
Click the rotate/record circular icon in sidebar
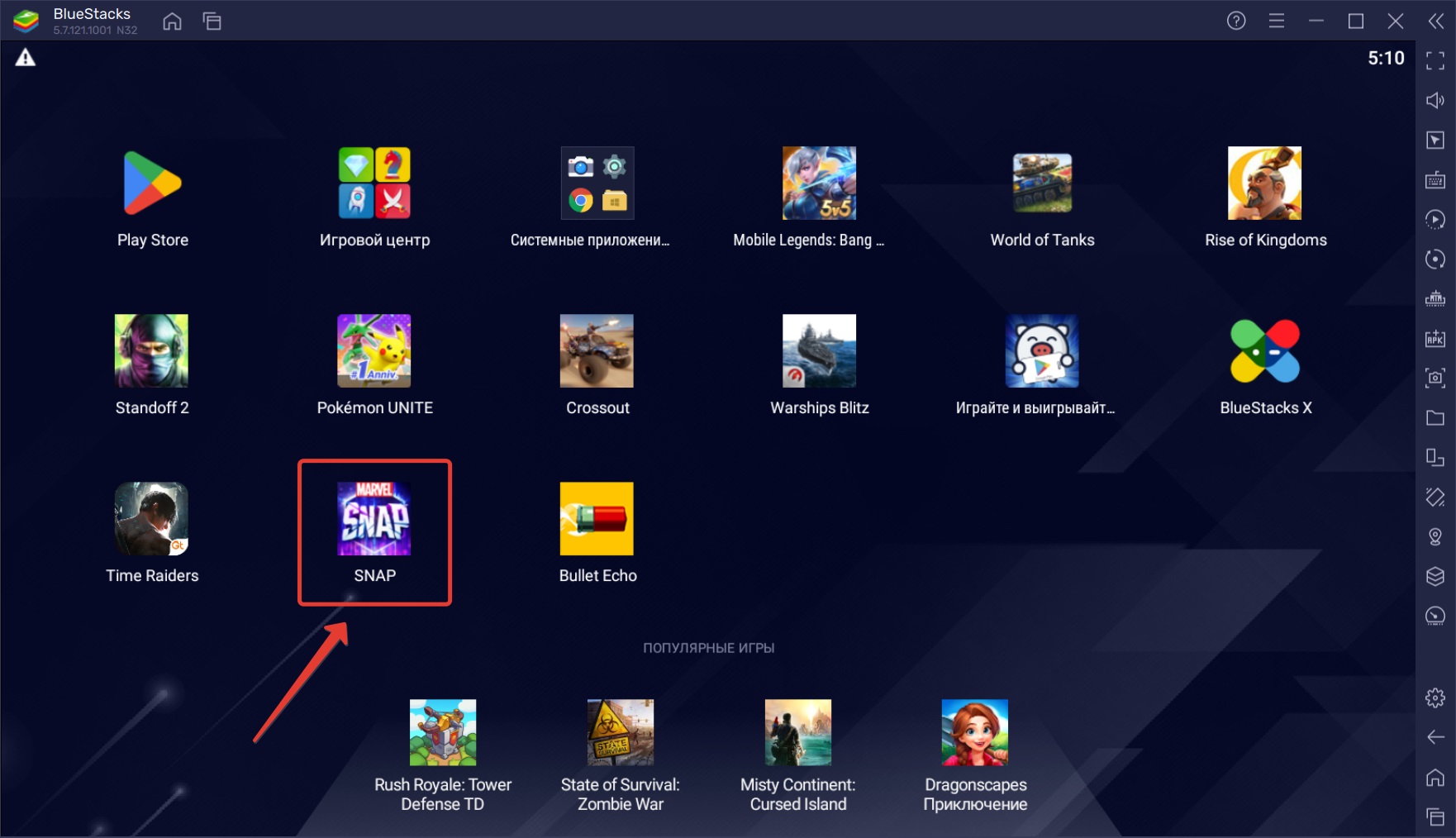pyautogui.click(x=1435, y=259)
